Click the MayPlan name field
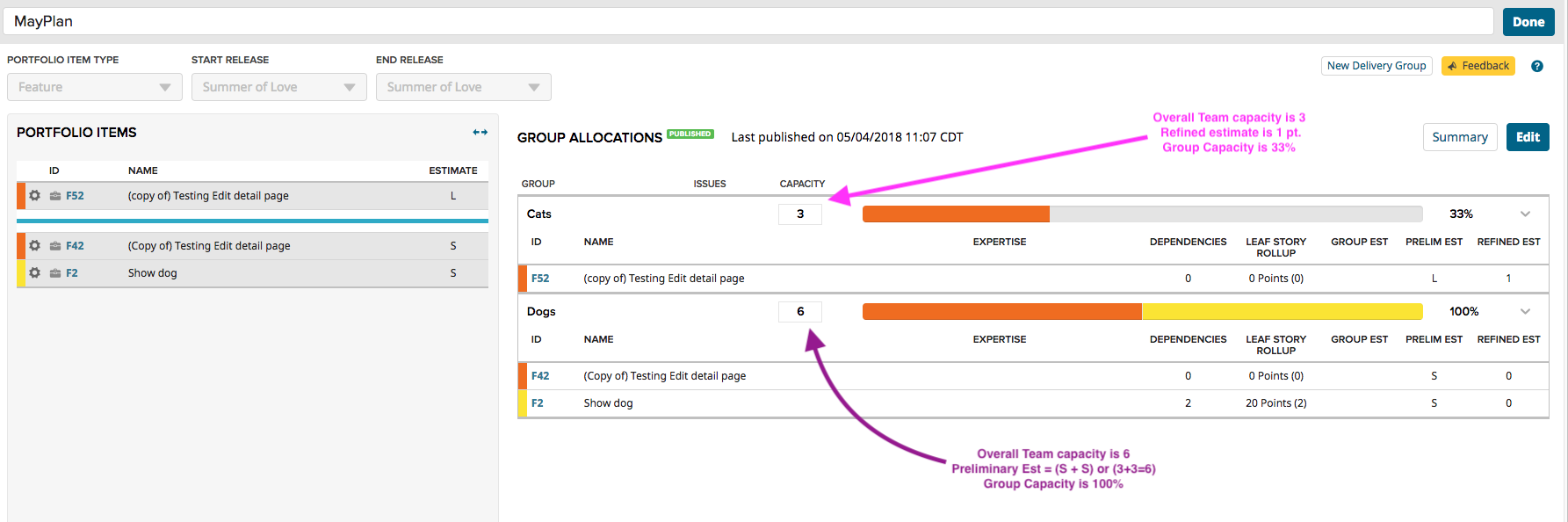 (x=748, y=22)
